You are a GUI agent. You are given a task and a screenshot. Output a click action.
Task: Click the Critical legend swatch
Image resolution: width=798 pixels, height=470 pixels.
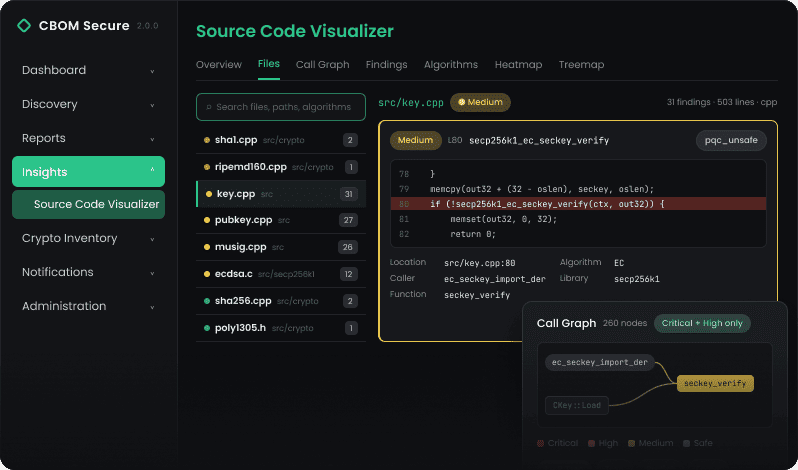tap(540, 444)
